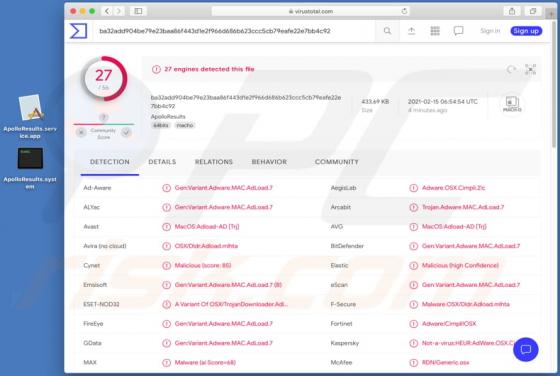Click the 433.69 KB file size
The width and height of the screenshot is (560, 376).
375,101
